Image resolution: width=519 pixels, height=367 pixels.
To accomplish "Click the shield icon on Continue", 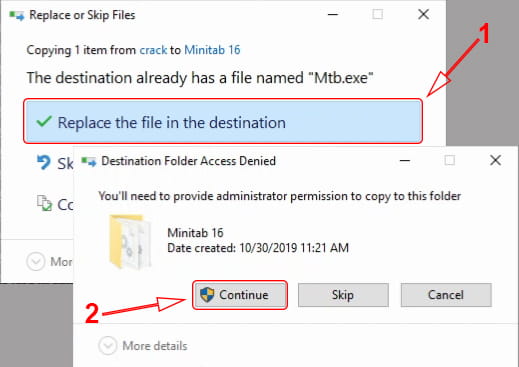I will pyautogui.click(x=207, y=295).
